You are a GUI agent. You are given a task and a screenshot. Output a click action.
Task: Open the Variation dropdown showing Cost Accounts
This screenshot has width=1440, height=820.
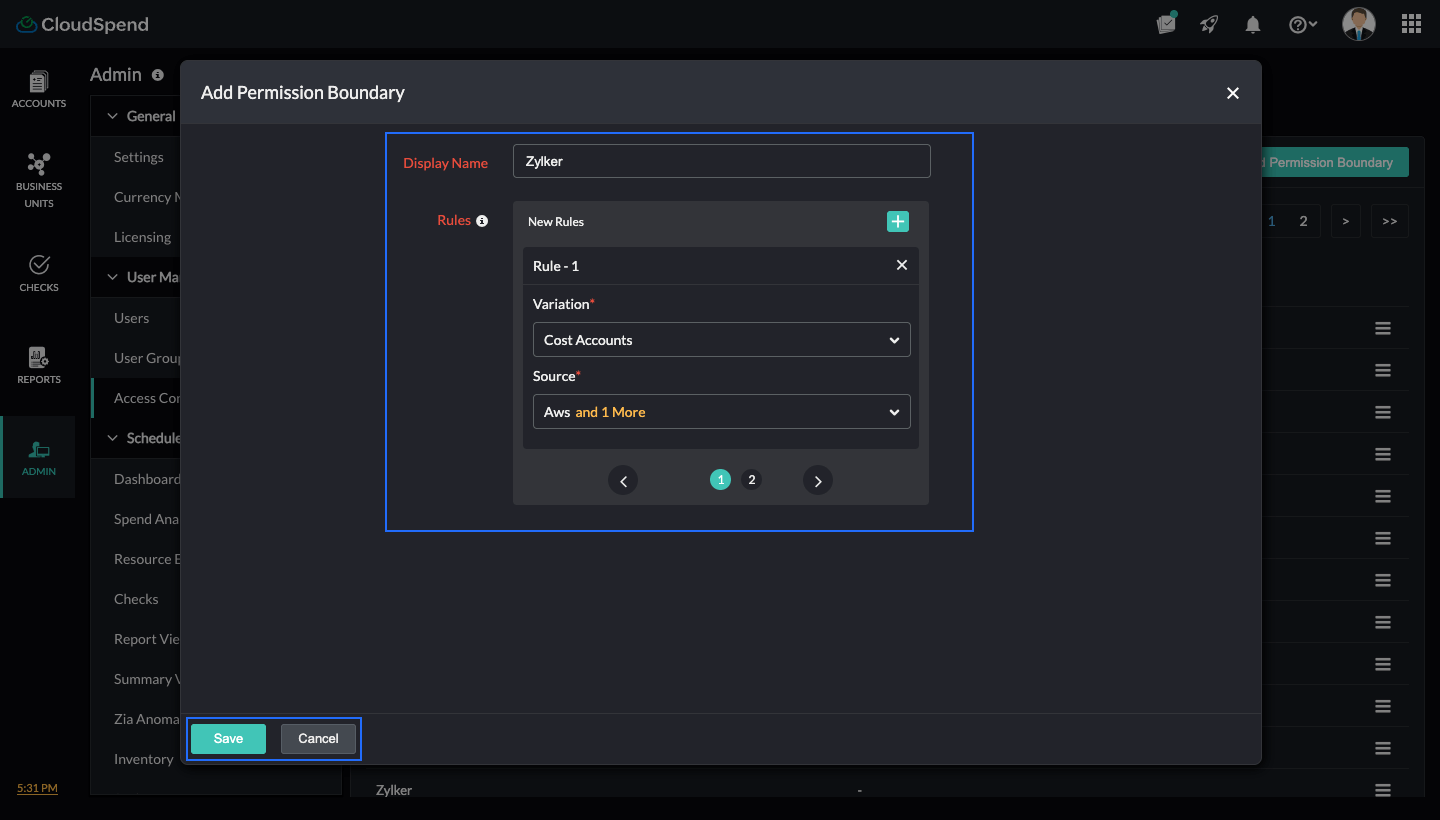point(721,340)
